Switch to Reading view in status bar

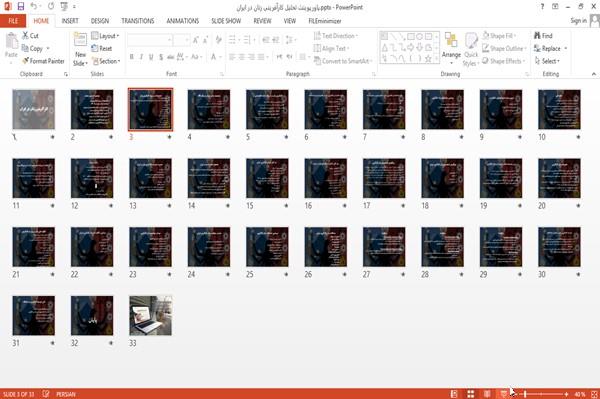[487, 394]
